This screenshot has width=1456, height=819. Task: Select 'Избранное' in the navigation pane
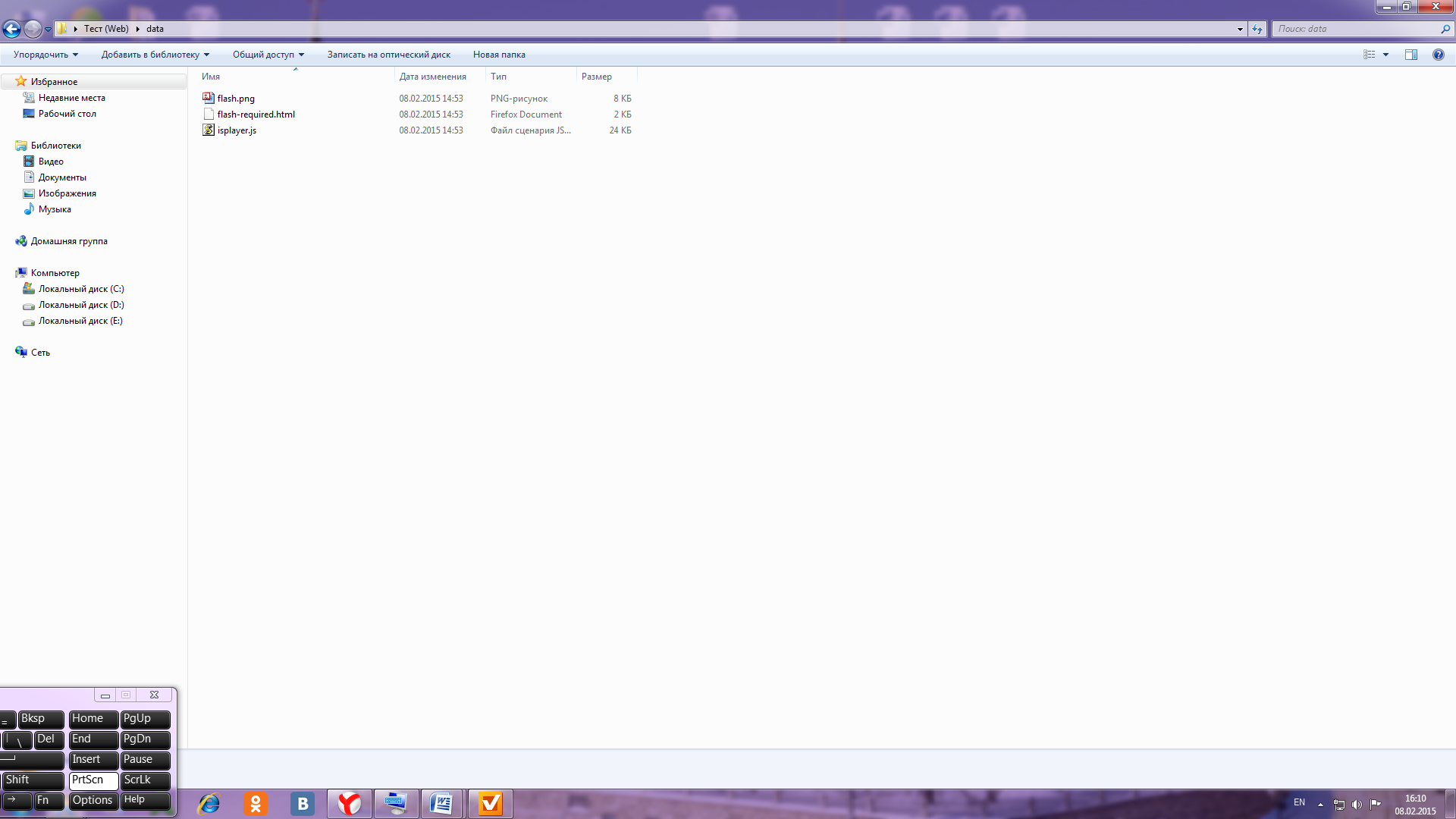(x=54, y=82)
